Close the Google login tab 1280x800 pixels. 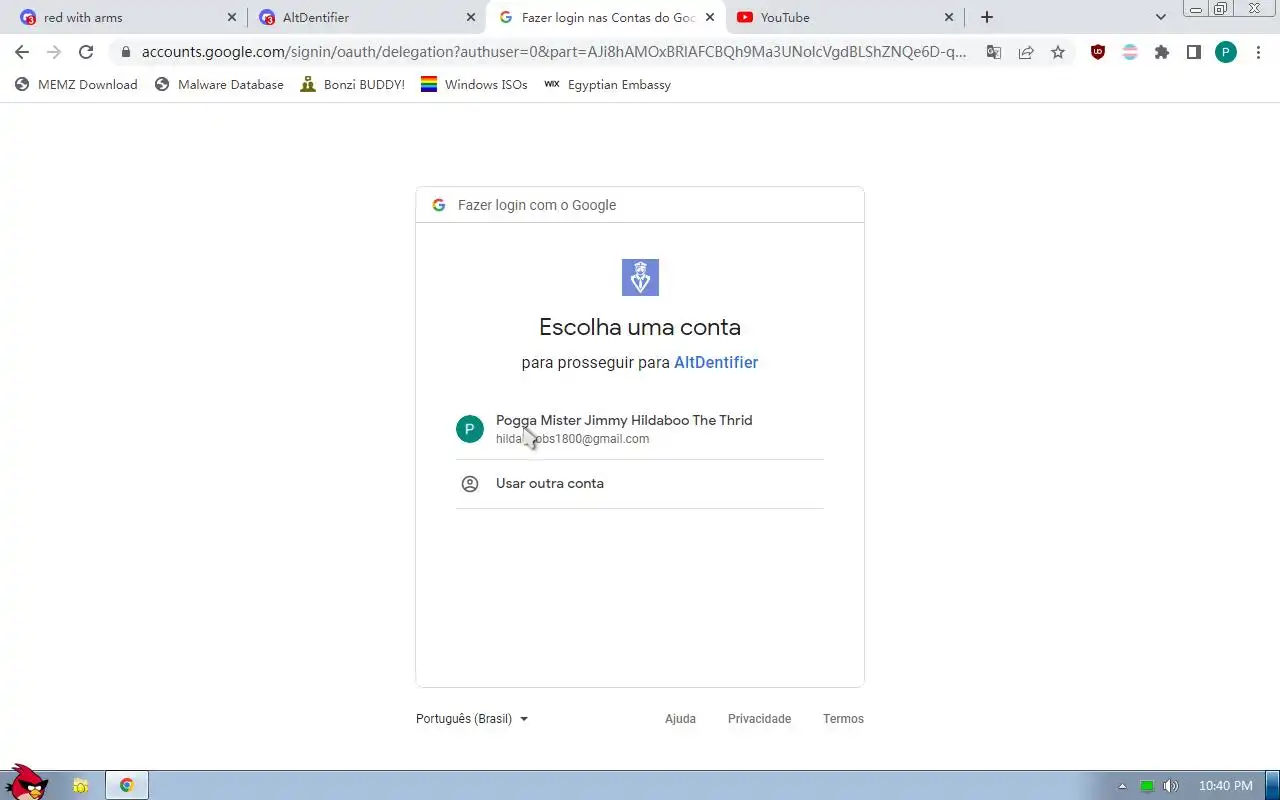click(710, 17)
